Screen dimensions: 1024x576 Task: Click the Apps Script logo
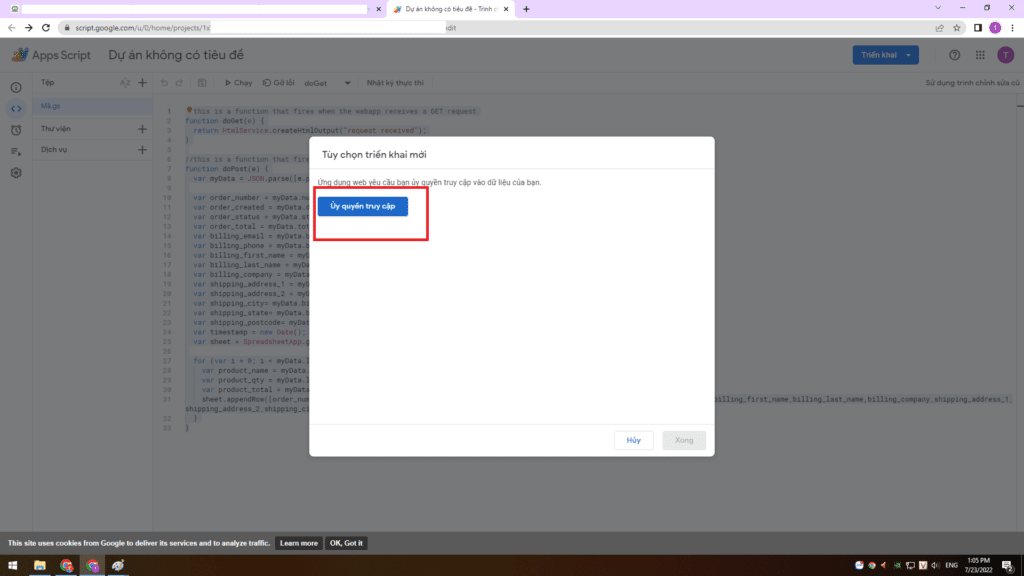tap(51, 56)
